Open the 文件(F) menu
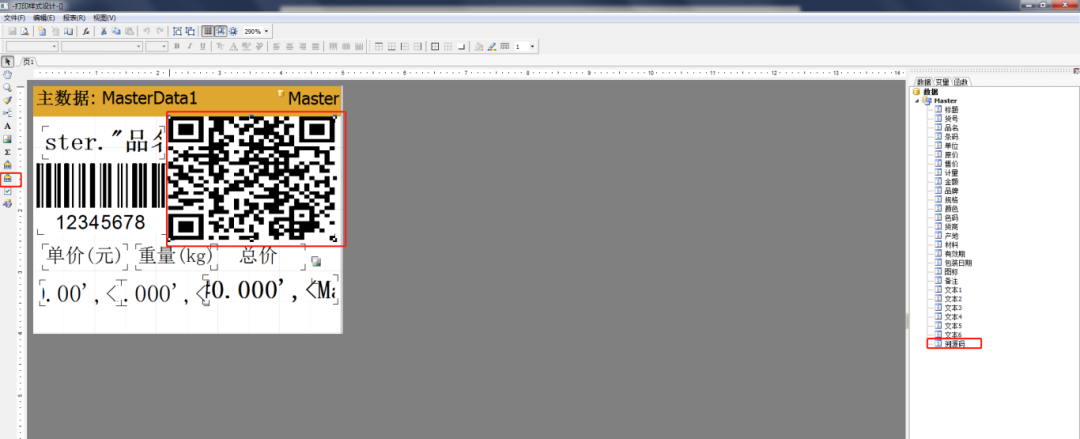Screen dimensions: 1080x439 (x=14, y=18)
